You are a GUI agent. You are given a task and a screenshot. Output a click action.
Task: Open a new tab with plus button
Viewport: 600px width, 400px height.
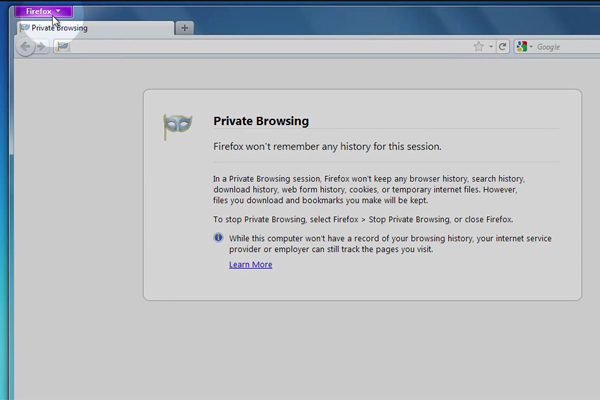pyautogui.click(x=184, y=28)
